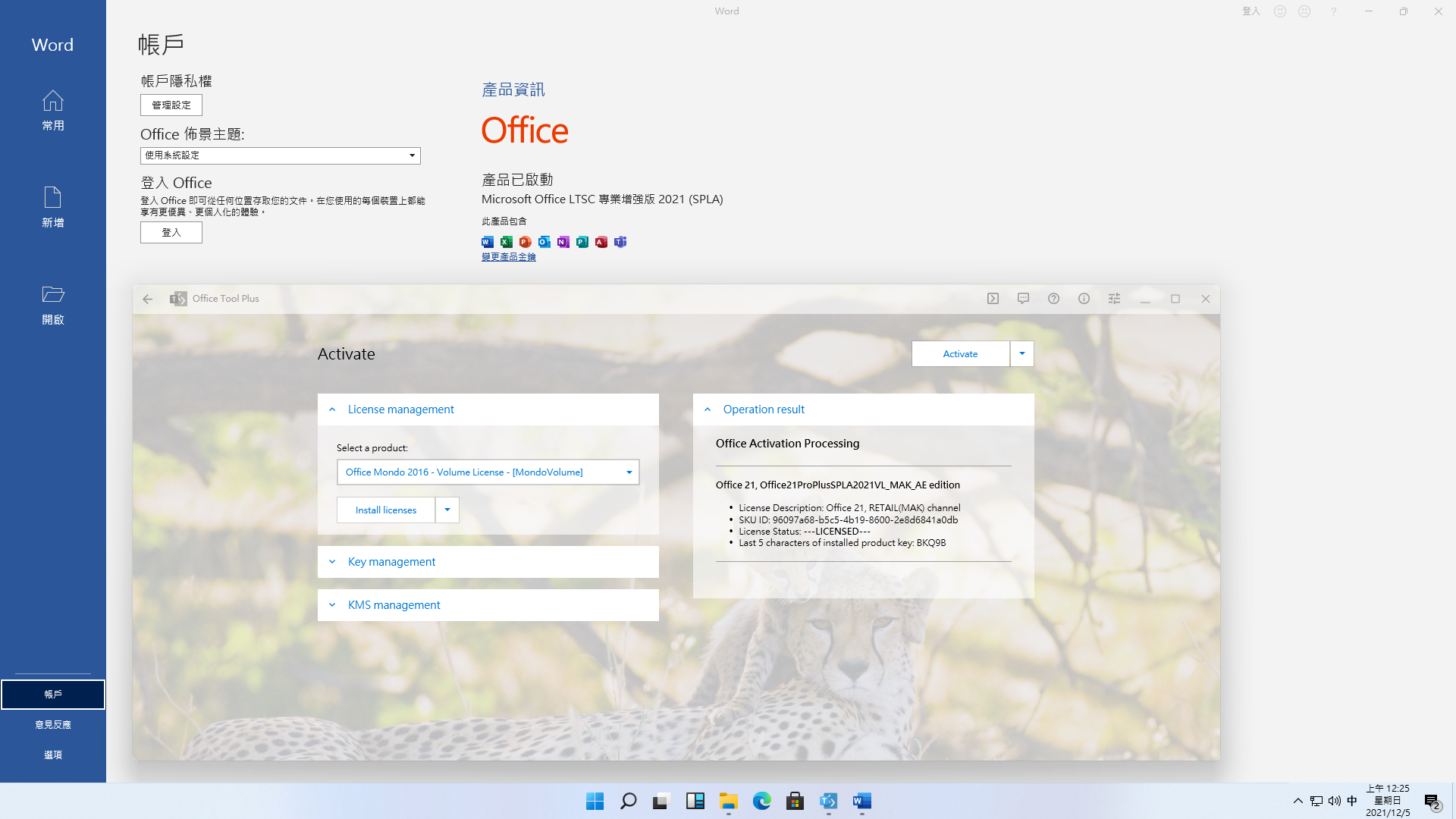This screenshot has height=819, width=1456.
Task: Open the About info icon in Office Tool Plus
Action: (x=1084, y=299)
